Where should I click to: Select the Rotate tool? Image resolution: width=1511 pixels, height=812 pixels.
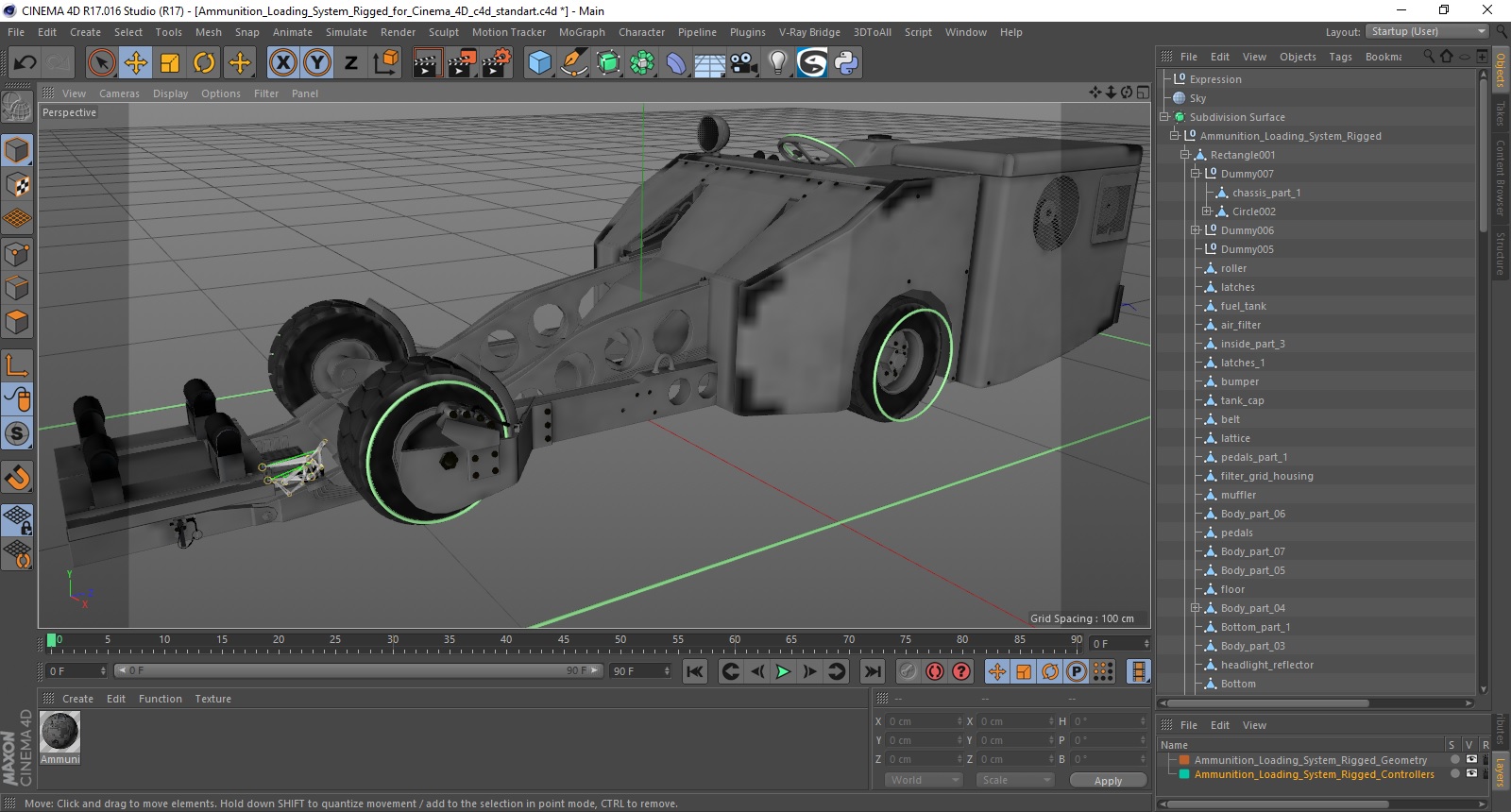(x=204, y=63)
